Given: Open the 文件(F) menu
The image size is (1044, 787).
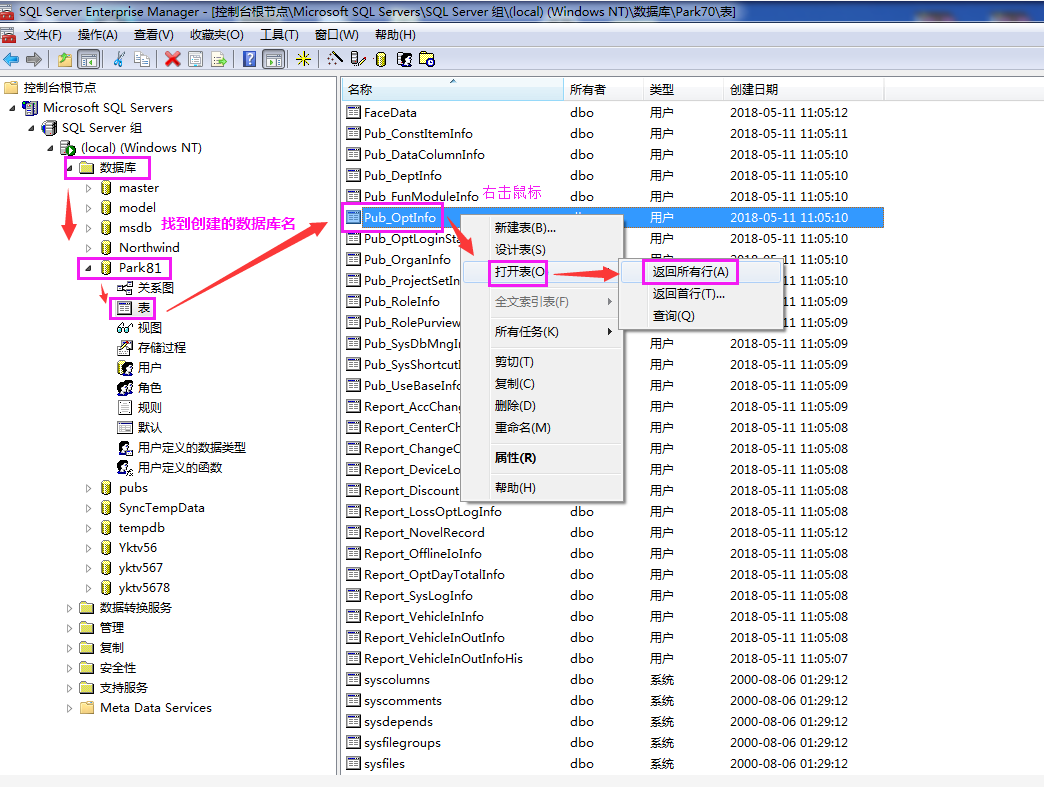Looking at the screenshot, I should [43, 35].
